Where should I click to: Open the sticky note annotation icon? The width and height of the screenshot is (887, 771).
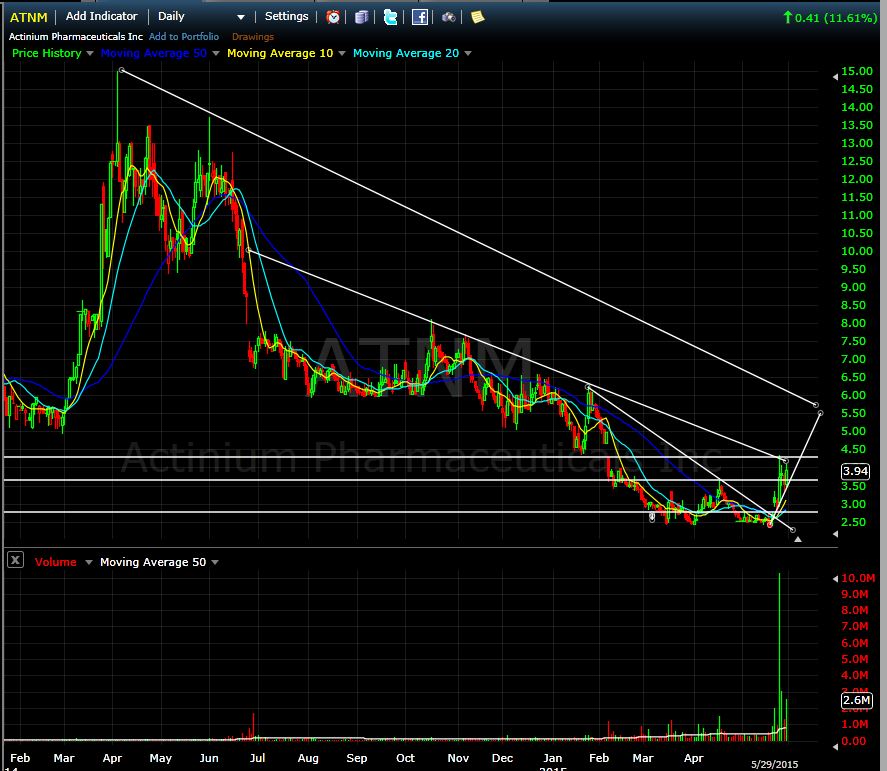[477, 16]
